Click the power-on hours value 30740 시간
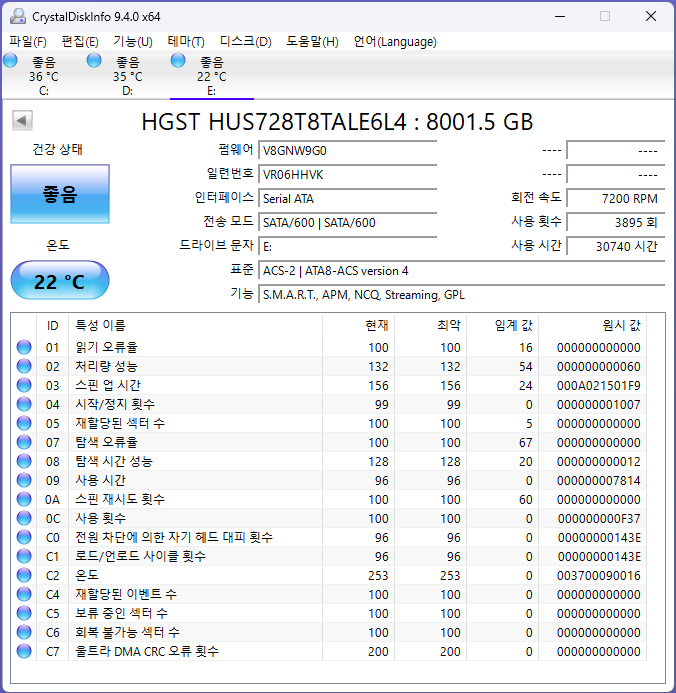 point(616,246)
